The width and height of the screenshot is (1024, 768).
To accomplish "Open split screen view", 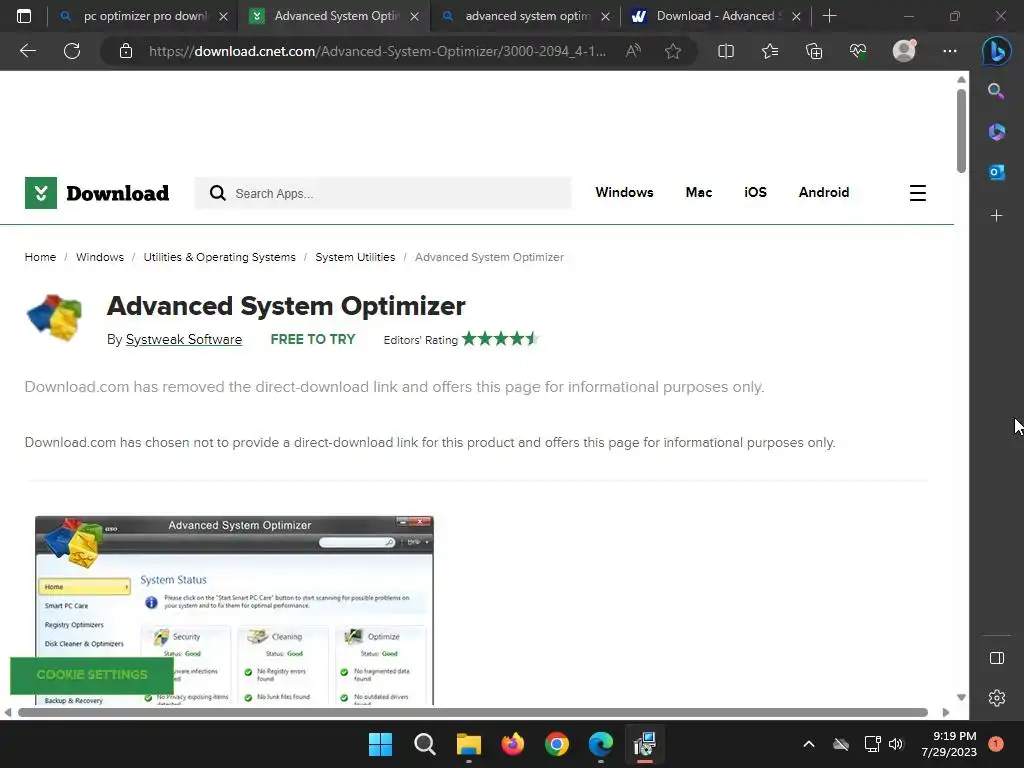I will (726, 51).
